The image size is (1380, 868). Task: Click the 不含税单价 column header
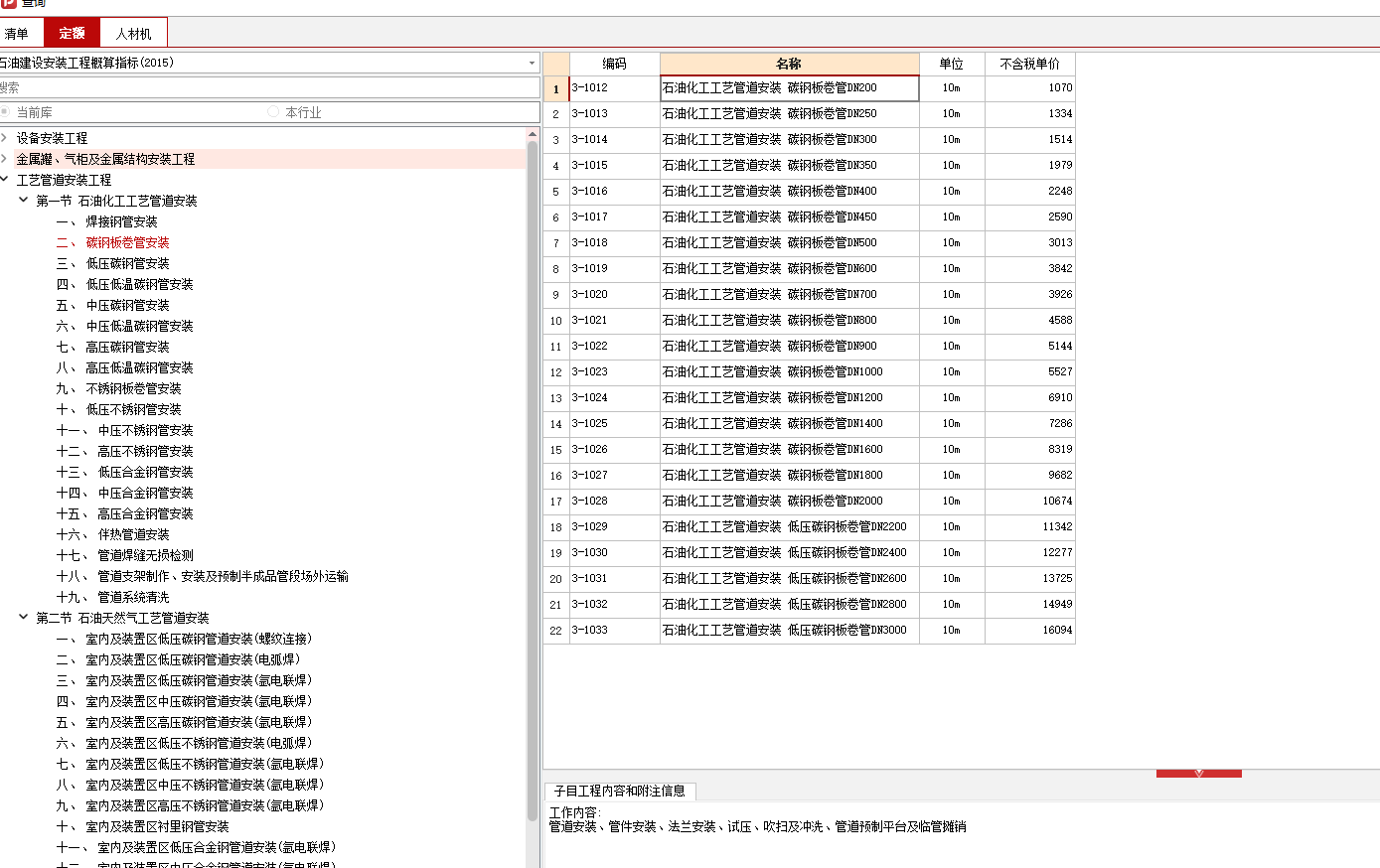tap(1029, 64)
